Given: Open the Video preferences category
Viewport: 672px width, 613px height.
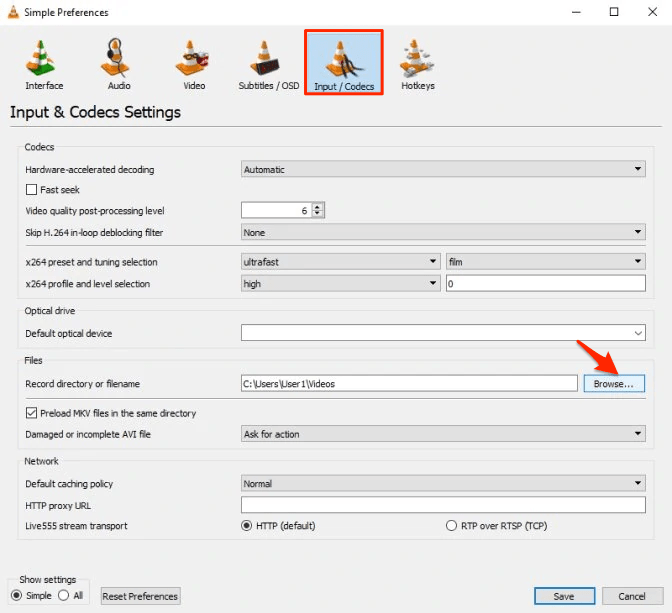Looking at the screenshot, I should [194, 64].
